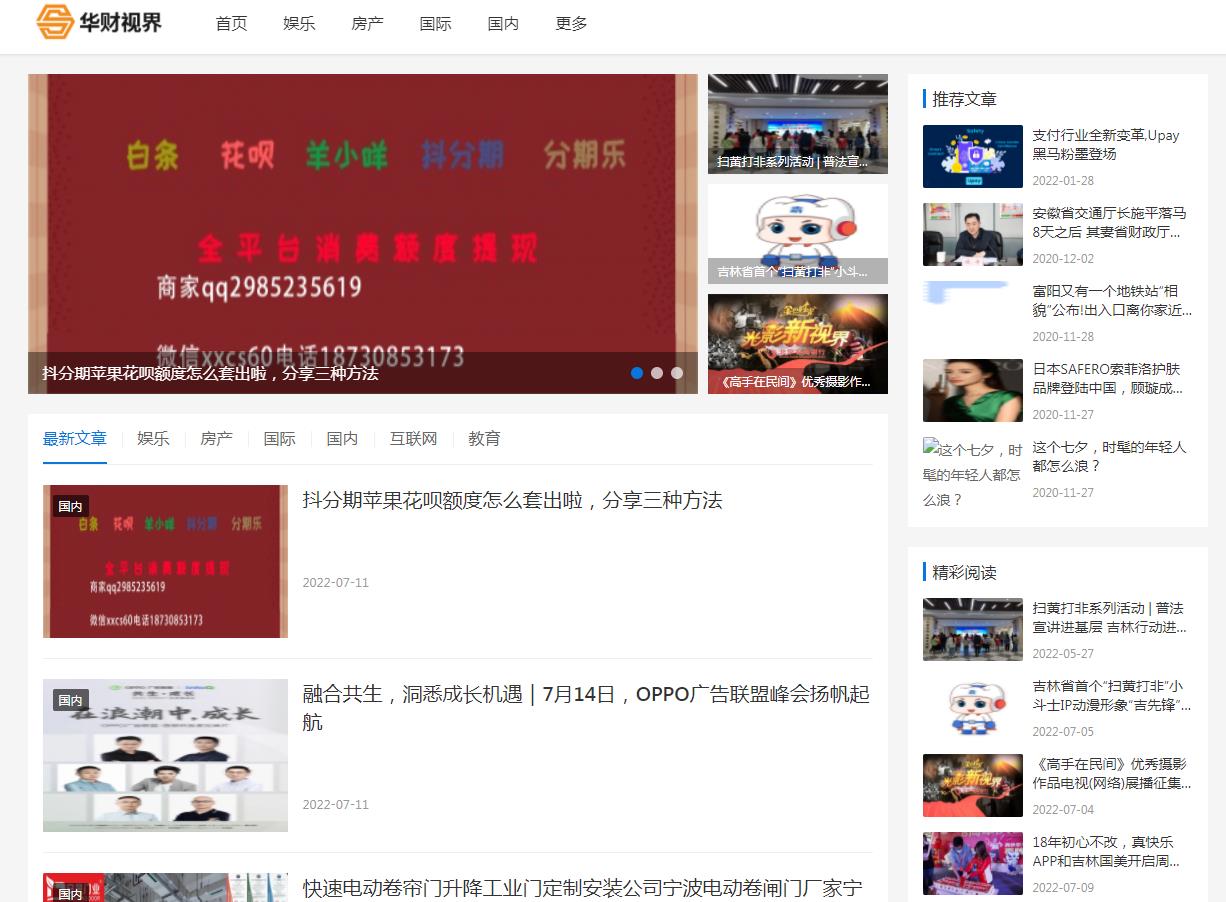1226x902 pixels.
Task: Open the 扫黄打非系列活动 thumbnail beside the carousel
Action: [798, 124]
